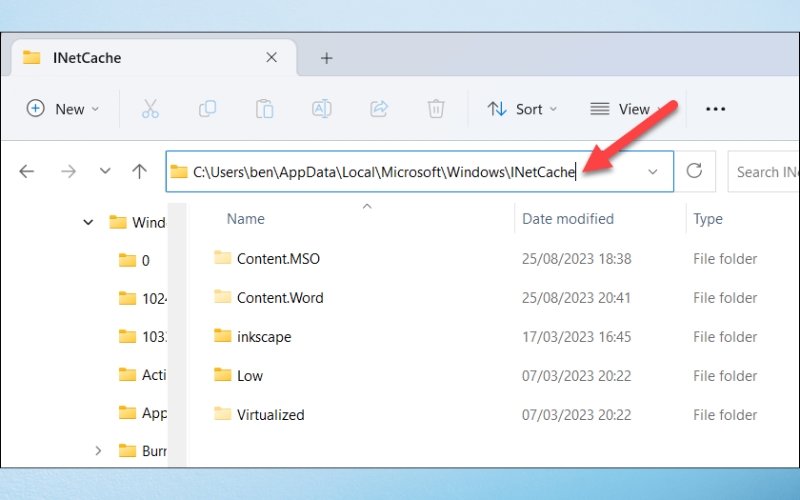Add a new tab
The image size is (800, 500).
pos(326,58)
